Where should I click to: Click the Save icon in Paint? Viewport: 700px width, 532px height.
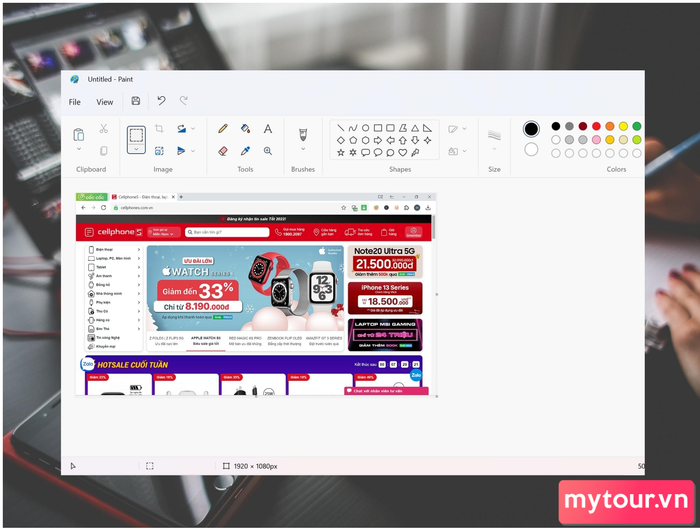pyautogui.click(x=136, y=101)
